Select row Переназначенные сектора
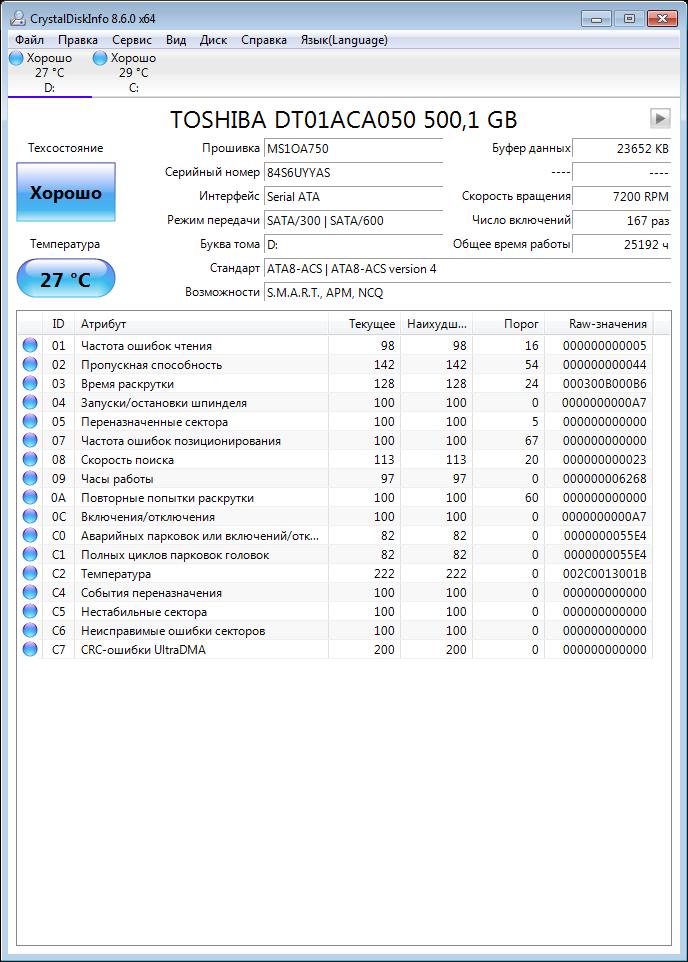The height and width of the screenshot is (962, 688). (335, 421)
